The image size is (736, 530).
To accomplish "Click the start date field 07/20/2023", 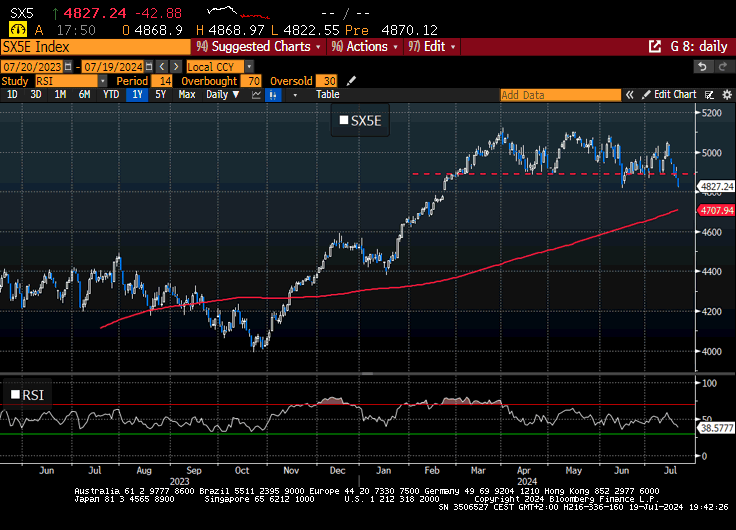I will [x=32, y=67].
